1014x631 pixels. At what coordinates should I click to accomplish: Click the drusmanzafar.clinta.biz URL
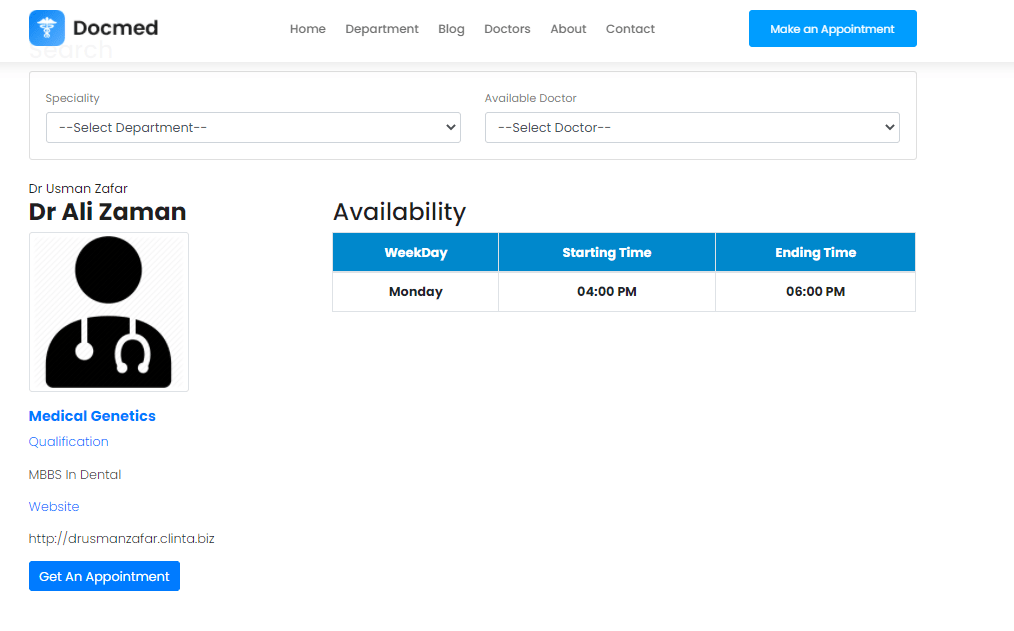[x=122, y=539]
